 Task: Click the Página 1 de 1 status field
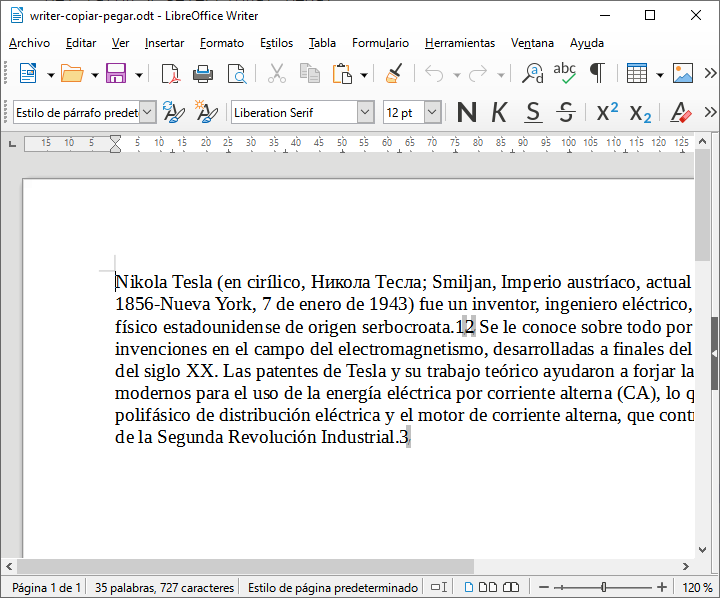click(x=46, y=587)
